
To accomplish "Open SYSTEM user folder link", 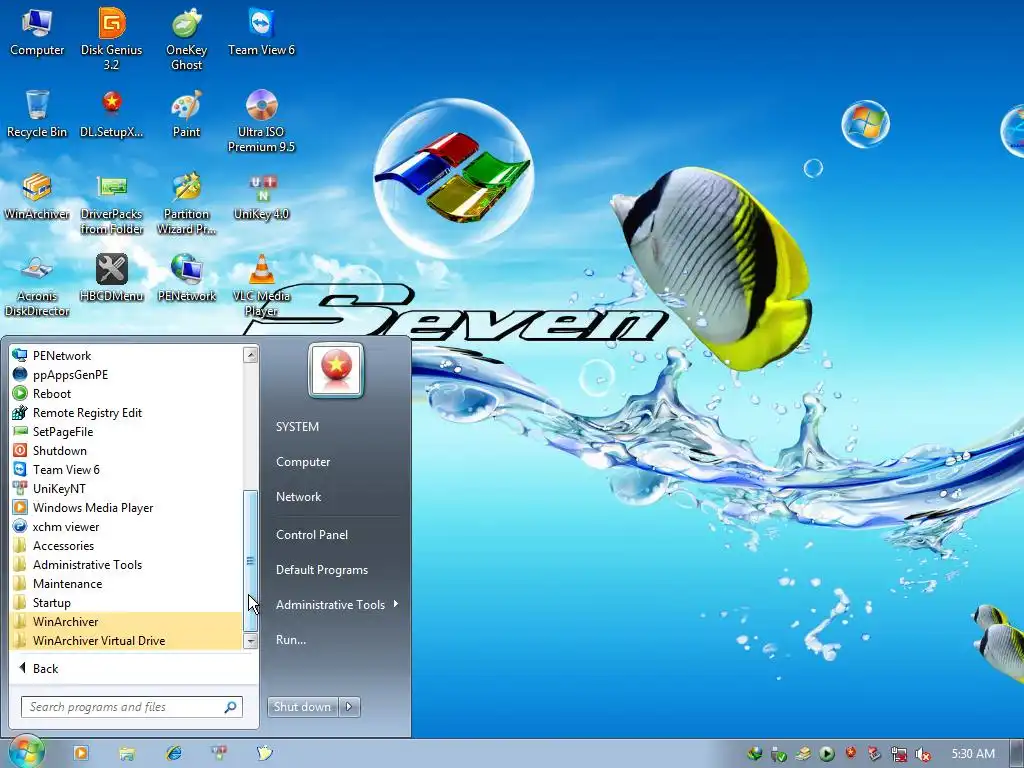I will pyautogui.click(x=297, y=426).
